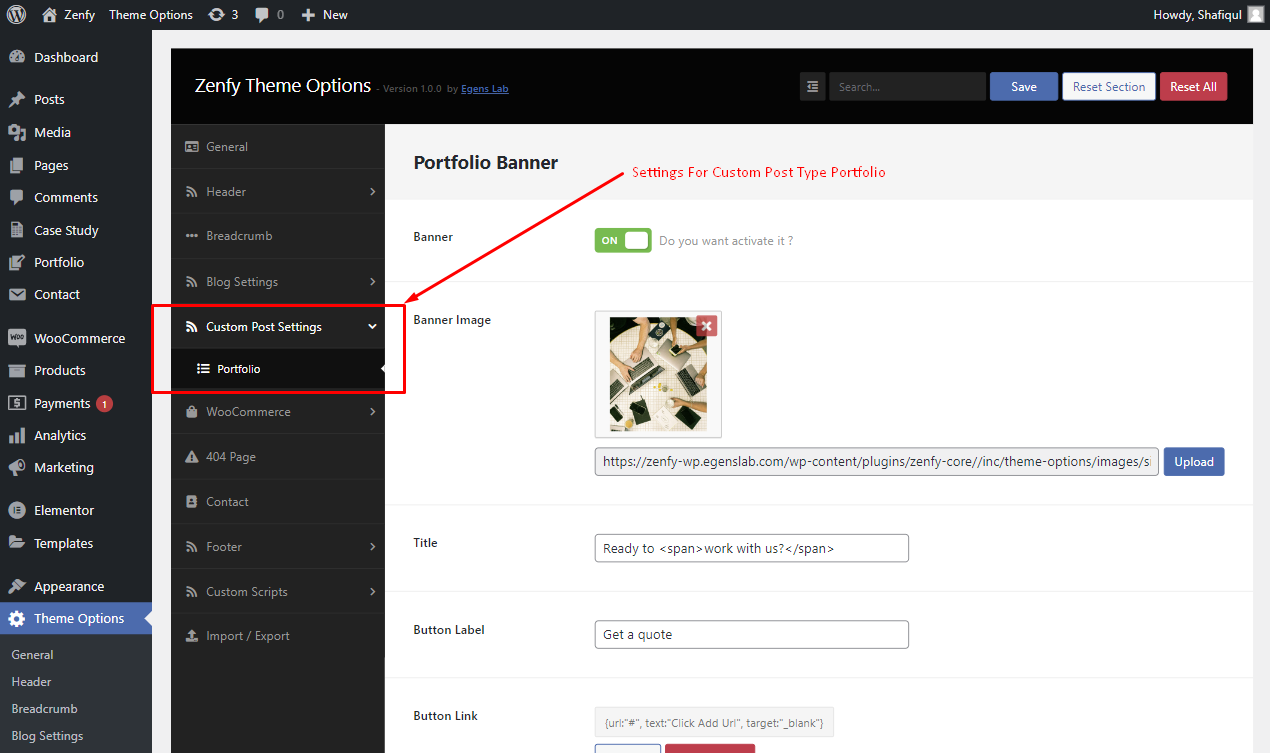This screenshot has height=753, width=1270.
Task: Click the Reset Section button
Action: click(x=1109, y=87)
